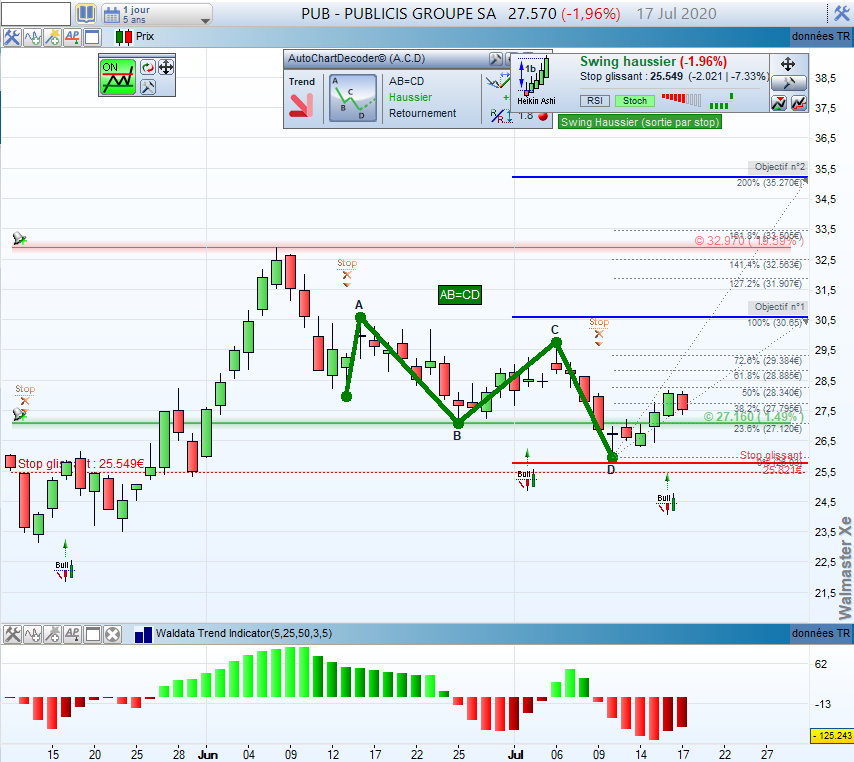Open the book icon next to symbol field
The width and height of the screenshot is (854, 762).
pyautogui.click(x=86, y=14)
